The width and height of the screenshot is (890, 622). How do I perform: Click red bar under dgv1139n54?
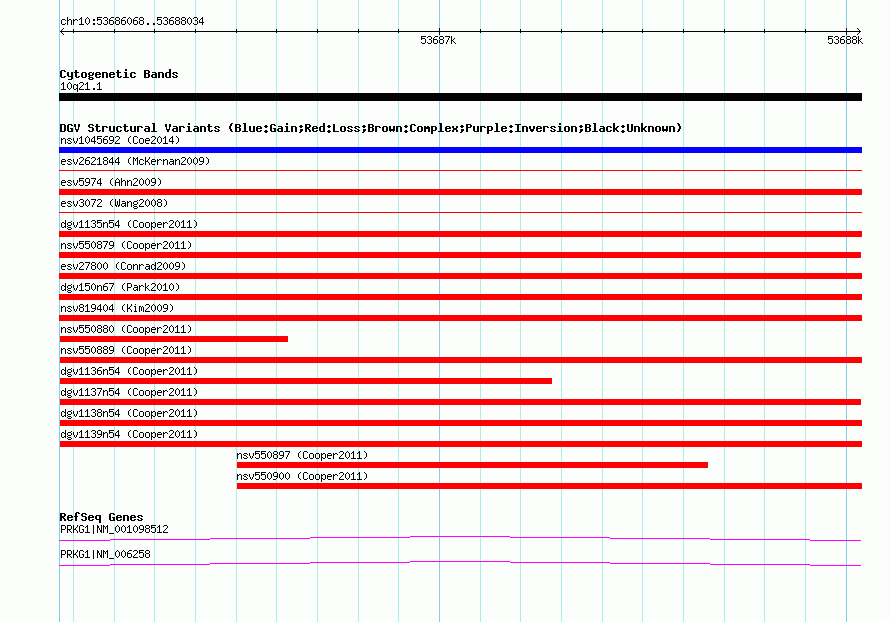(x=460, y=444)
